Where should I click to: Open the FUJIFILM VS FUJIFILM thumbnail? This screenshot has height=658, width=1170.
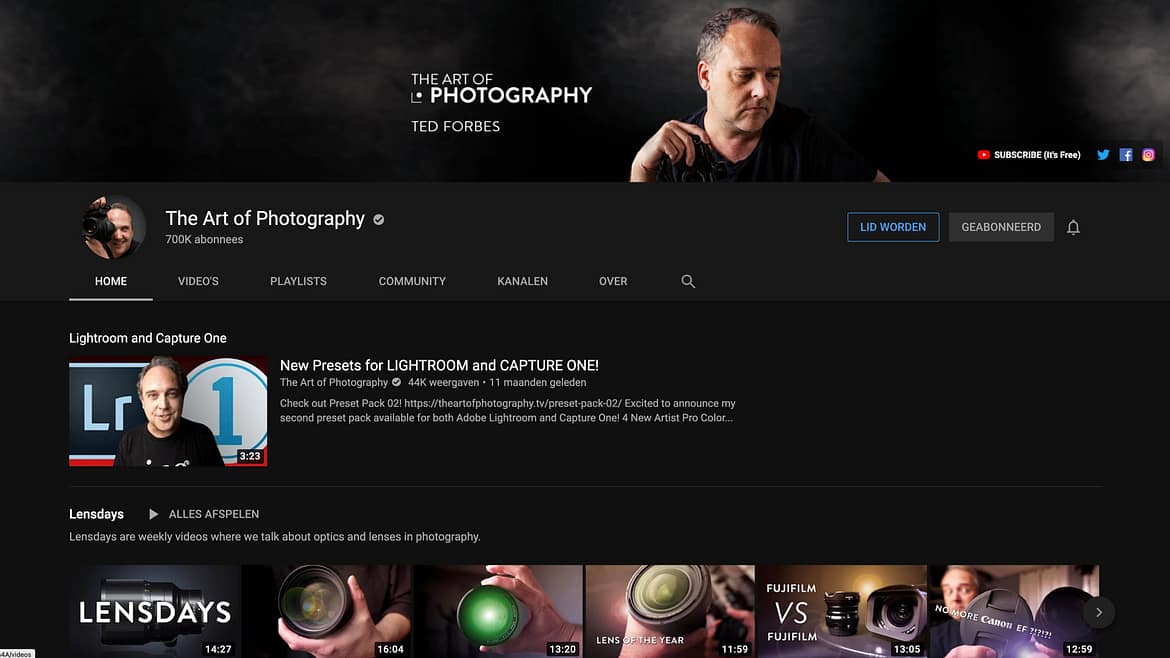pos(842,612)
